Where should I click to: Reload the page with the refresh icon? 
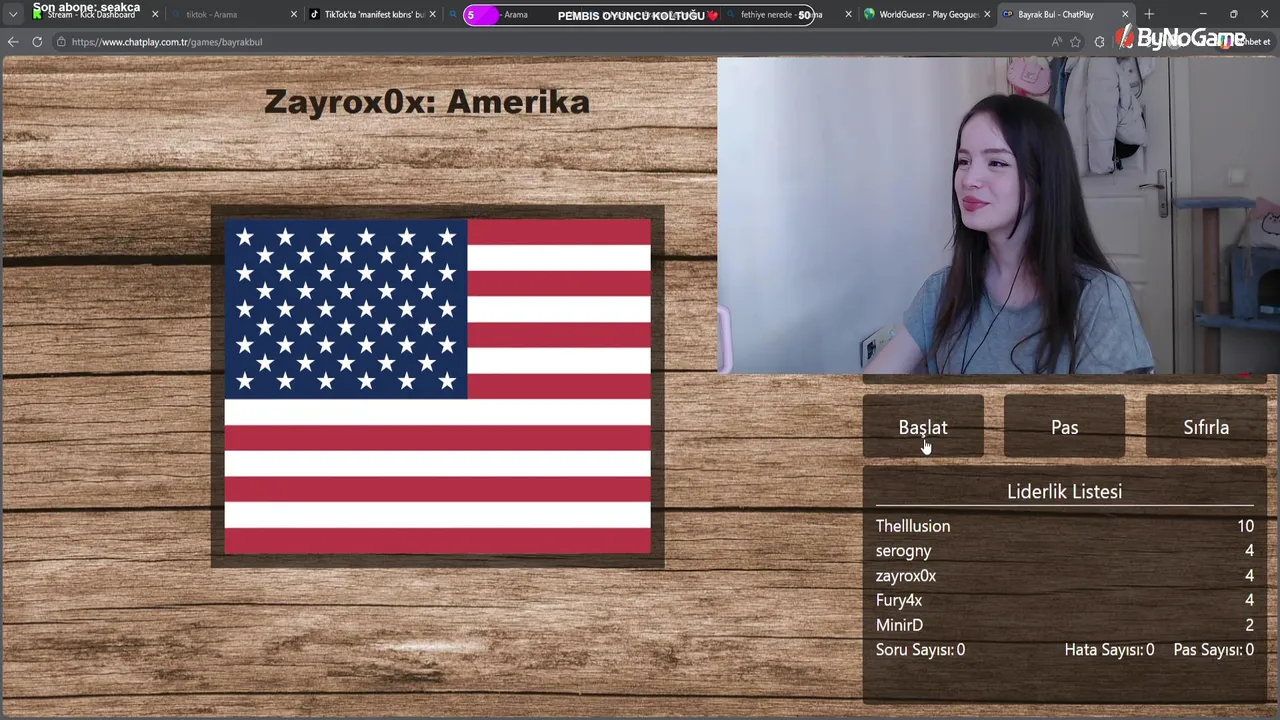click(x=37, y=42)
